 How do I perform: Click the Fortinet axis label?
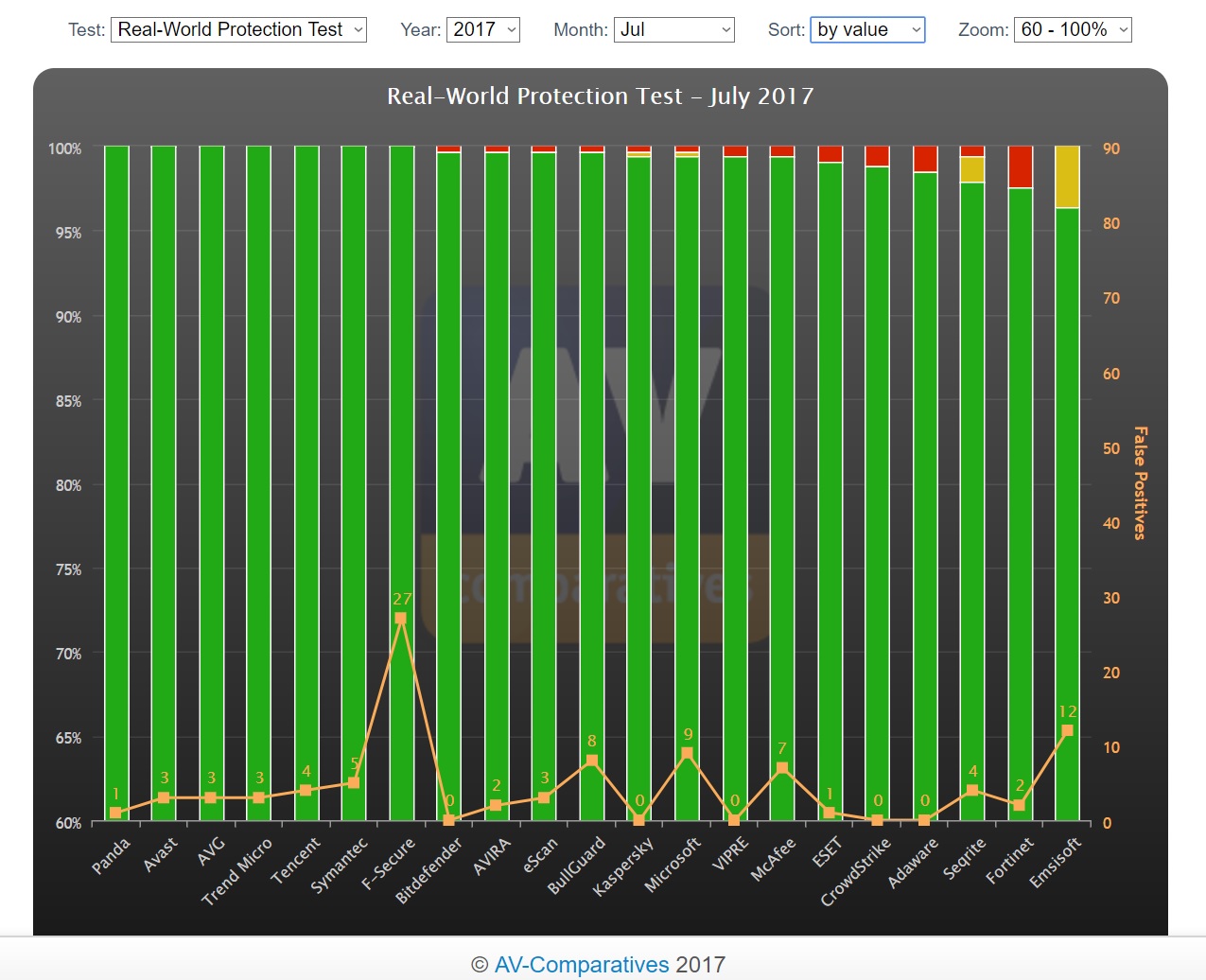(x=1009, y=860)
